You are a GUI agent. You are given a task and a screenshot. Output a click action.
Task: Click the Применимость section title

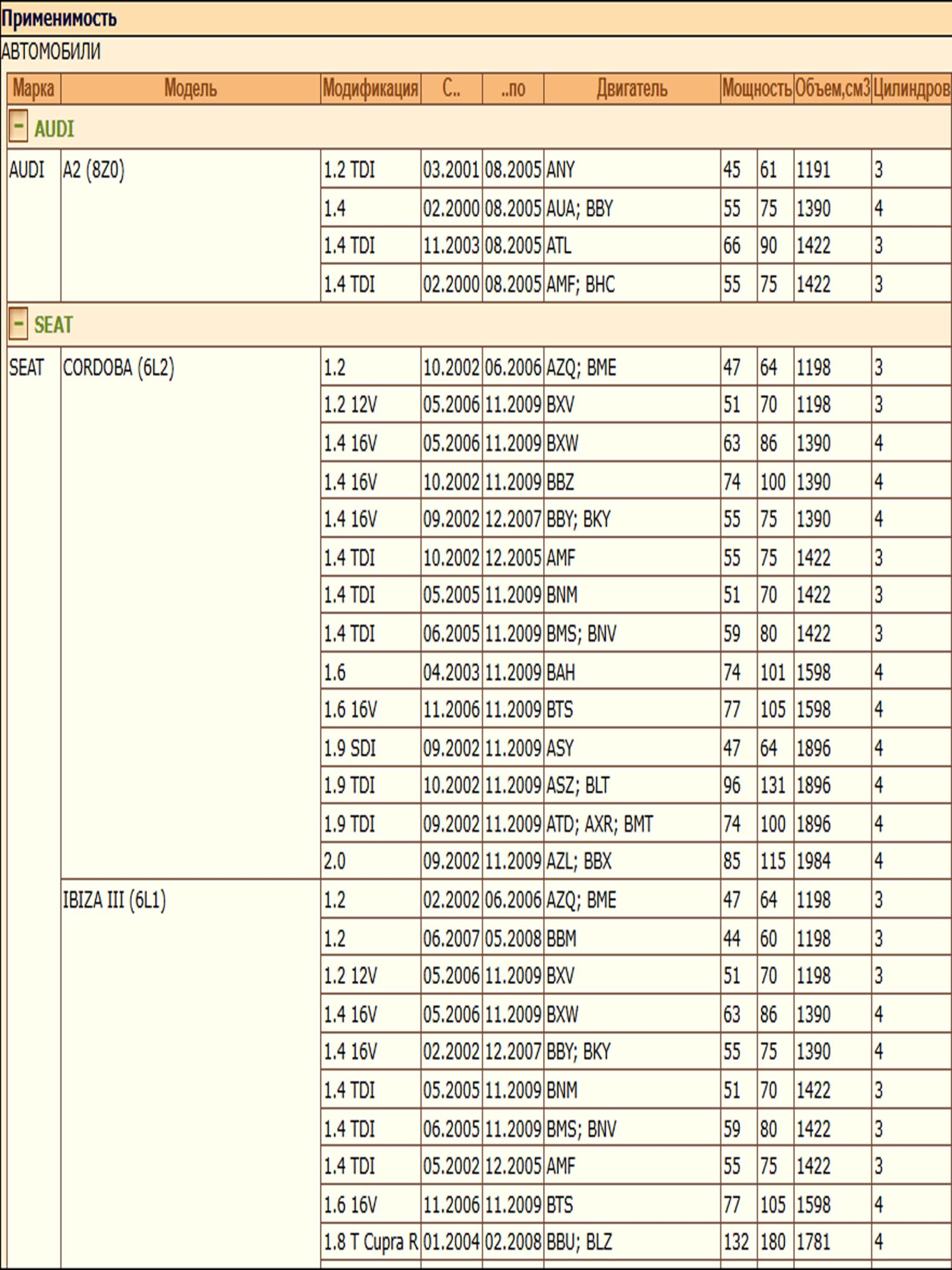coord(59,19)
